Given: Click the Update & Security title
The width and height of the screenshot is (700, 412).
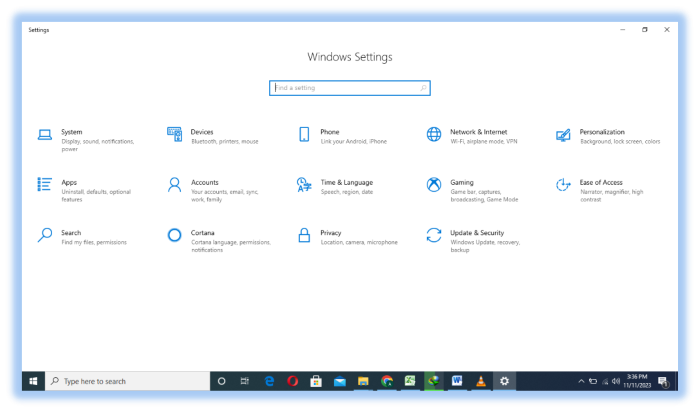Looking at the screenshot, I should coord(477,233).
